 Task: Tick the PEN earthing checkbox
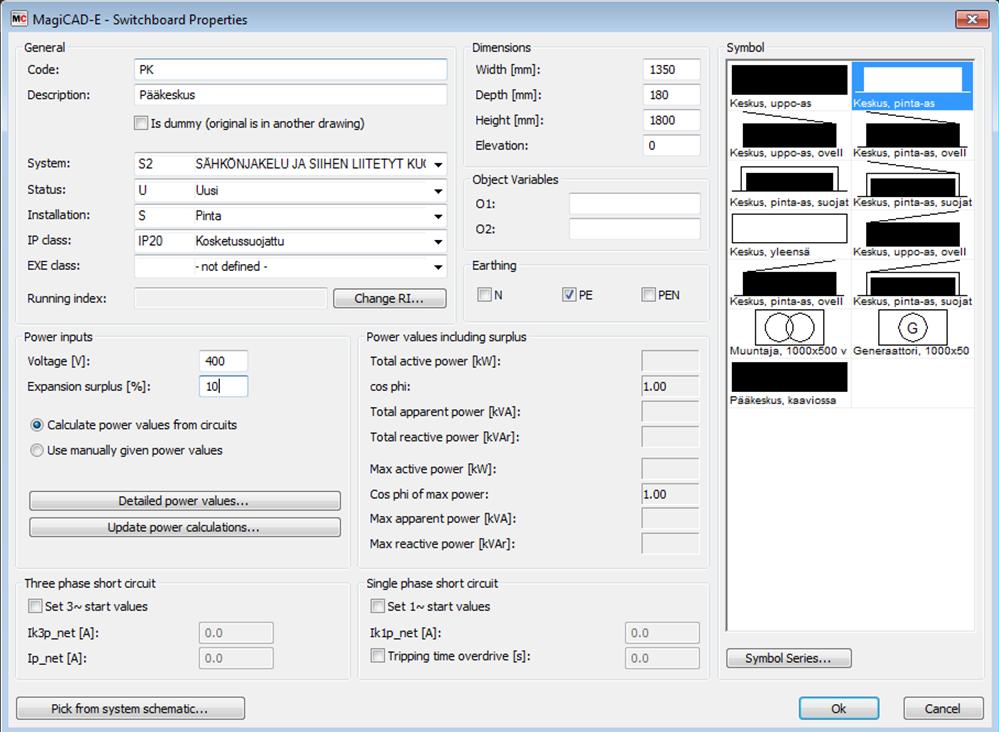(649, 294)
